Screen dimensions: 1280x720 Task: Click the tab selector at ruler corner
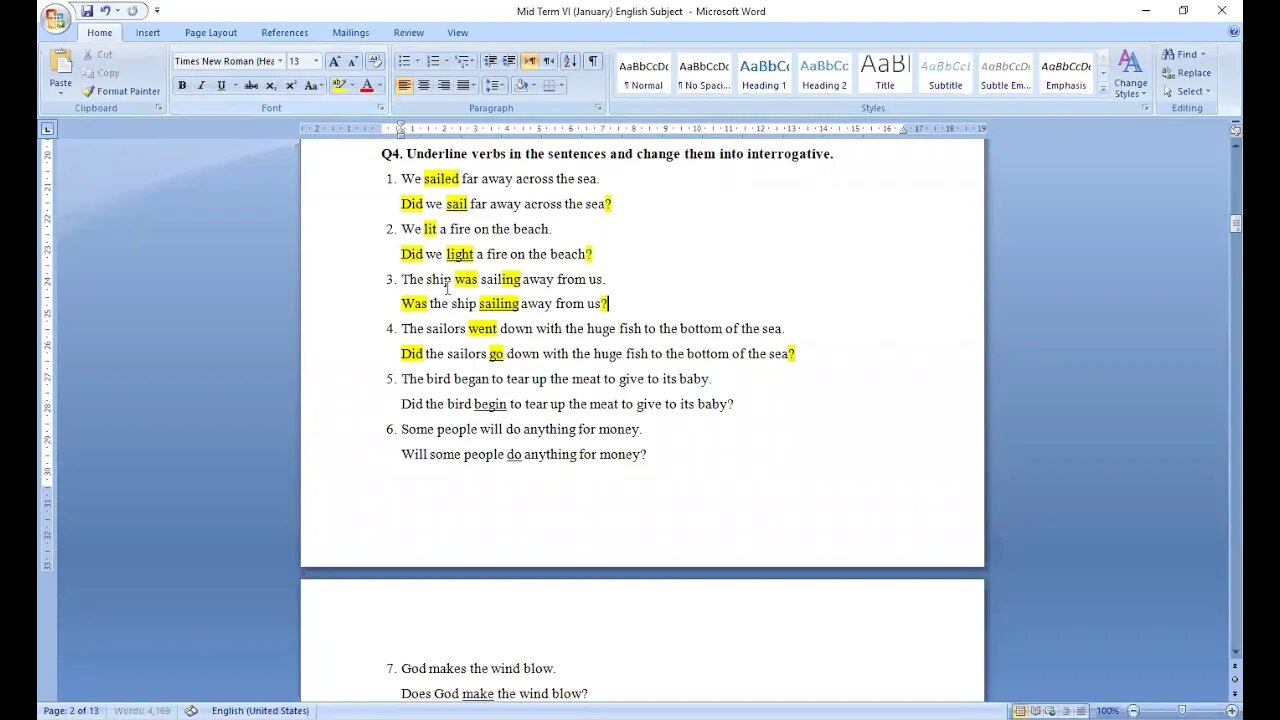48,129
